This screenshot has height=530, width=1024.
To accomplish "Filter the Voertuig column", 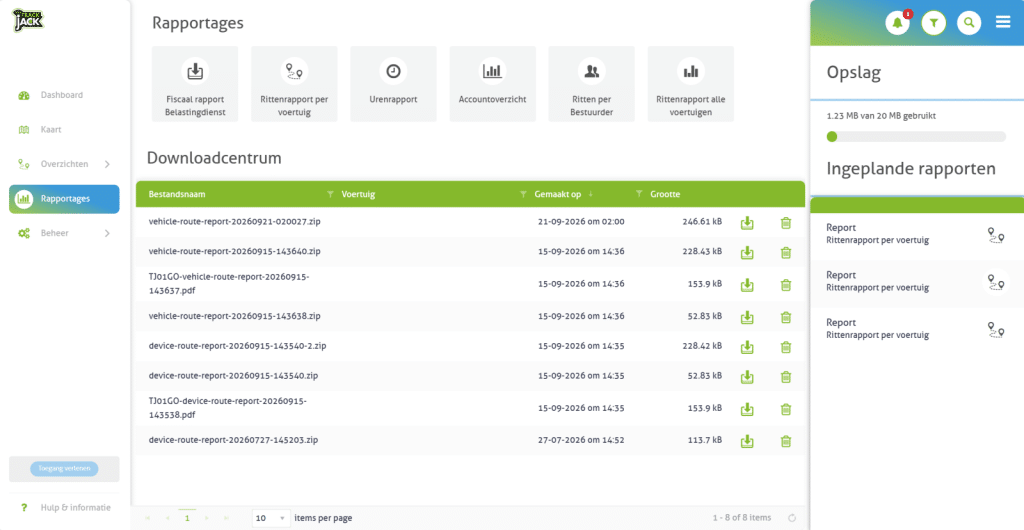I will pyautogui.click(x=523, y=195).
